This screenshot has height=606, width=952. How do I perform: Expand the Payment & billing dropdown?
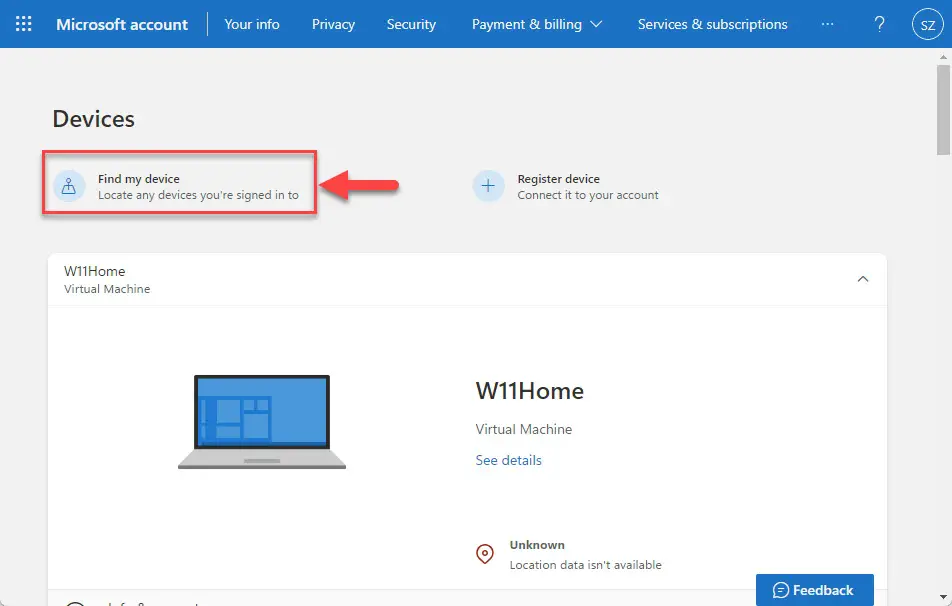pos(537,24)
